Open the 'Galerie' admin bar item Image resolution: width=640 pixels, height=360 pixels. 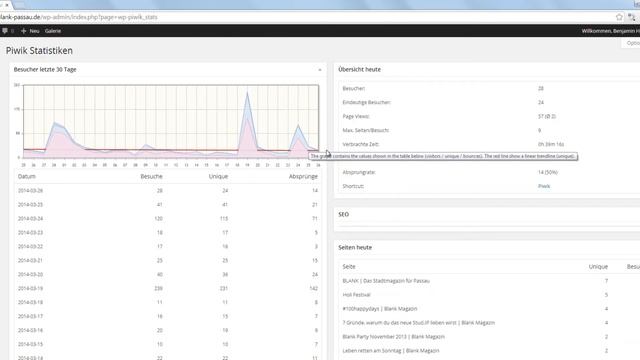tap(53, 31)
